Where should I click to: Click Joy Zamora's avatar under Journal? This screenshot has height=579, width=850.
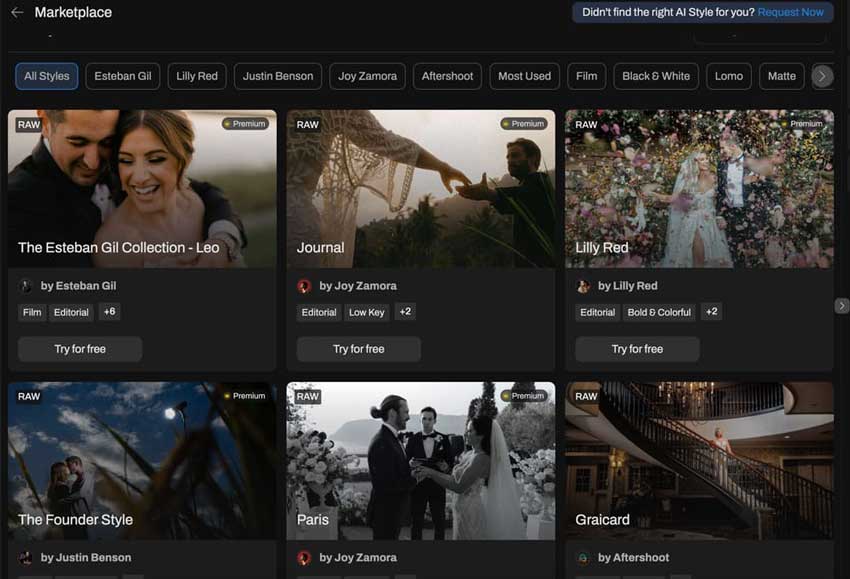pyautogui.click(x=305, y=286)
